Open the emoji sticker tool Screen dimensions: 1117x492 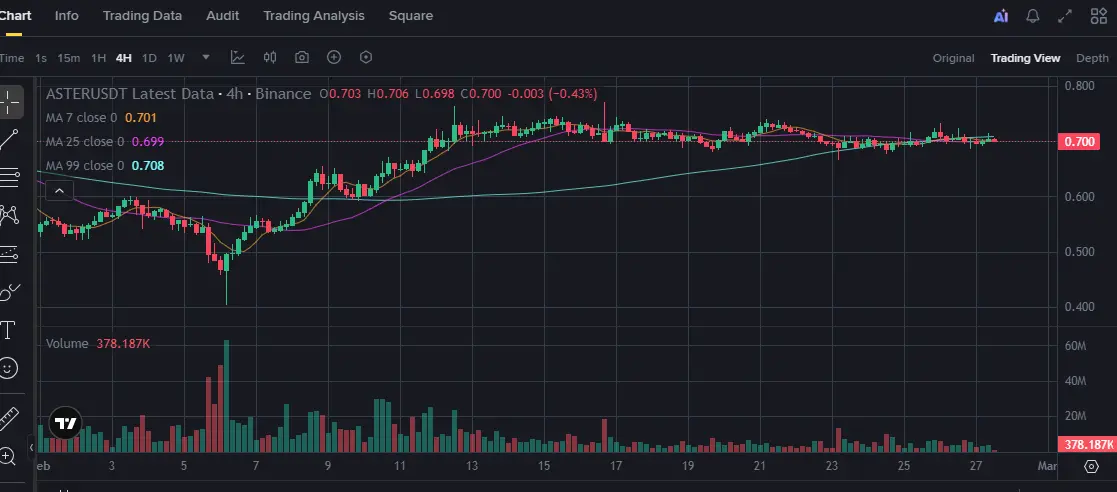point(8,368)
